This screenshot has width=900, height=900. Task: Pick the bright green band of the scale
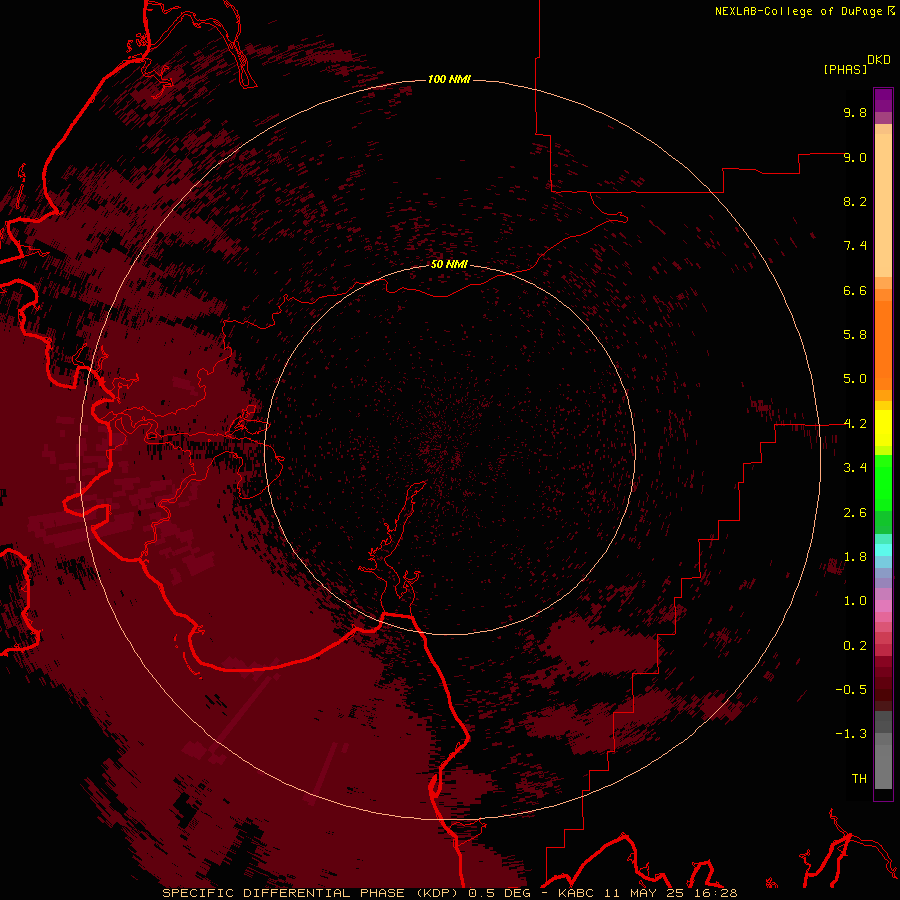point(883,482)
